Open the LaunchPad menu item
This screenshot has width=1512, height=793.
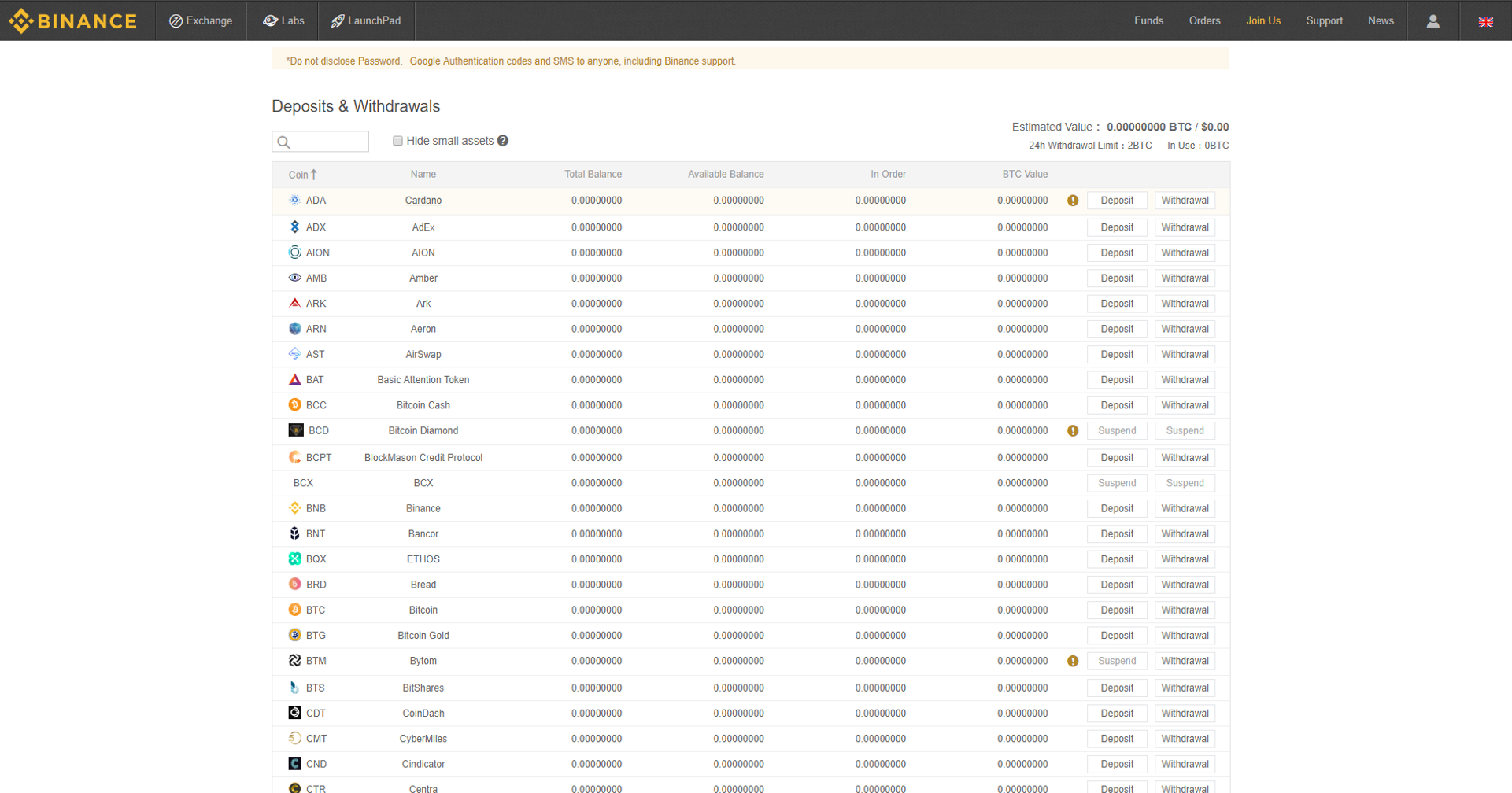[x=366, y=21]
